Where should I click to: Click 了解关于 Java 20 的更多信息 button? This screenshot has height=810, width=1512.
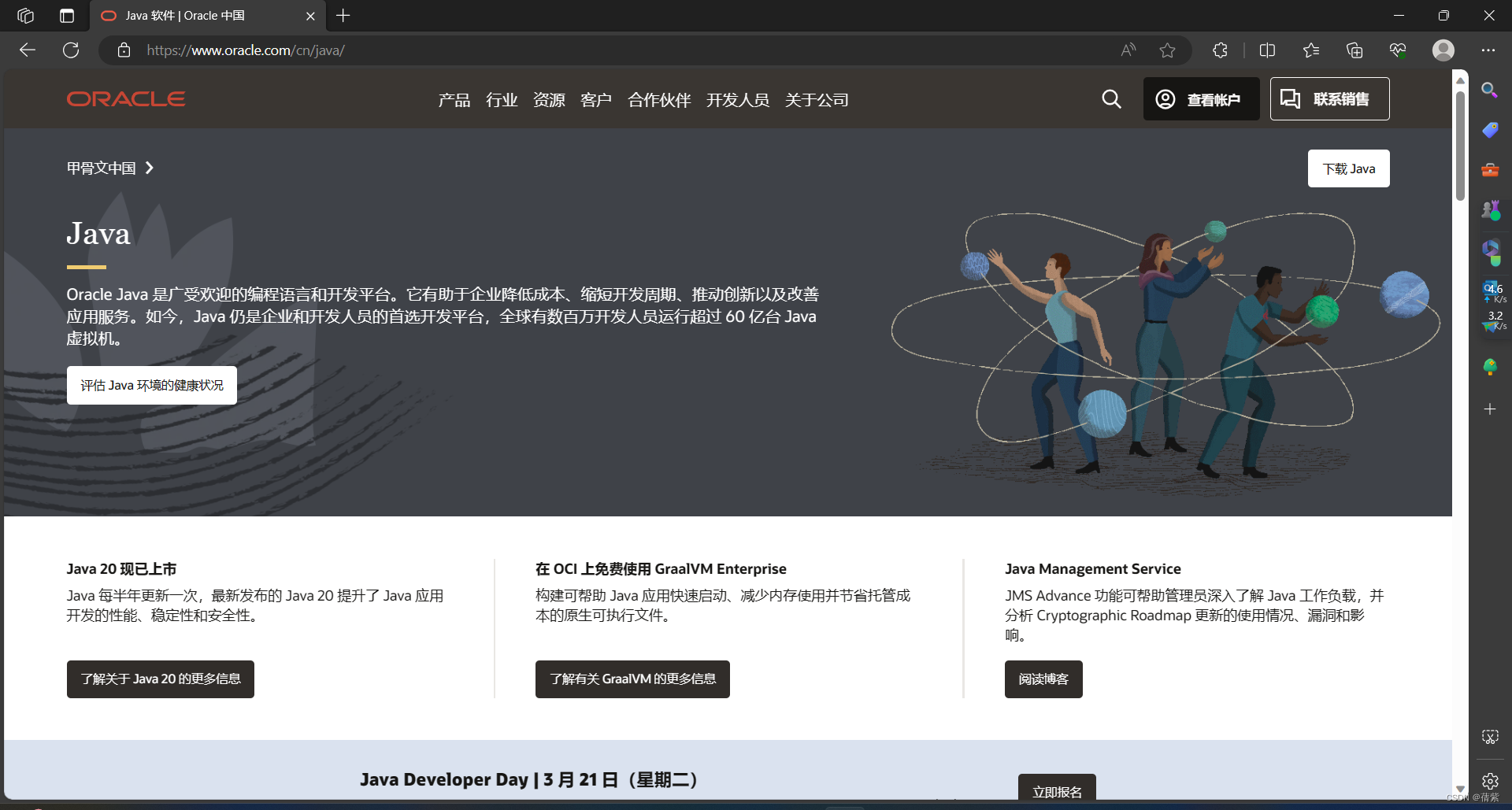click(x=161, y=679)
